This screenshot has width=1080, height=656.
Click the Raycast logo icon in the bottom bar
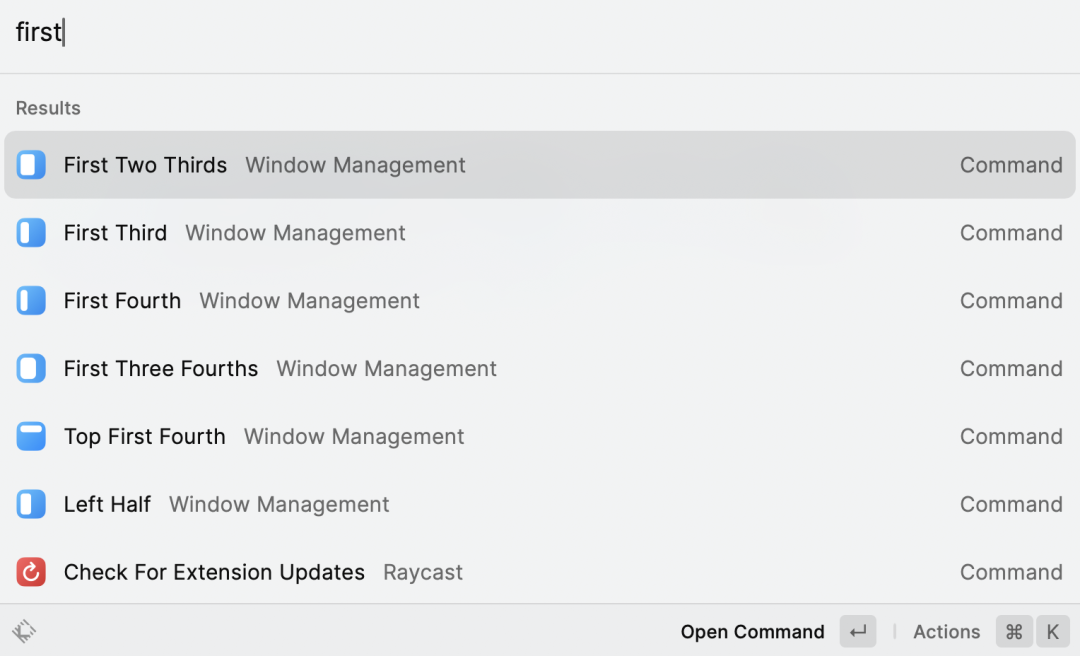(24, 631)
